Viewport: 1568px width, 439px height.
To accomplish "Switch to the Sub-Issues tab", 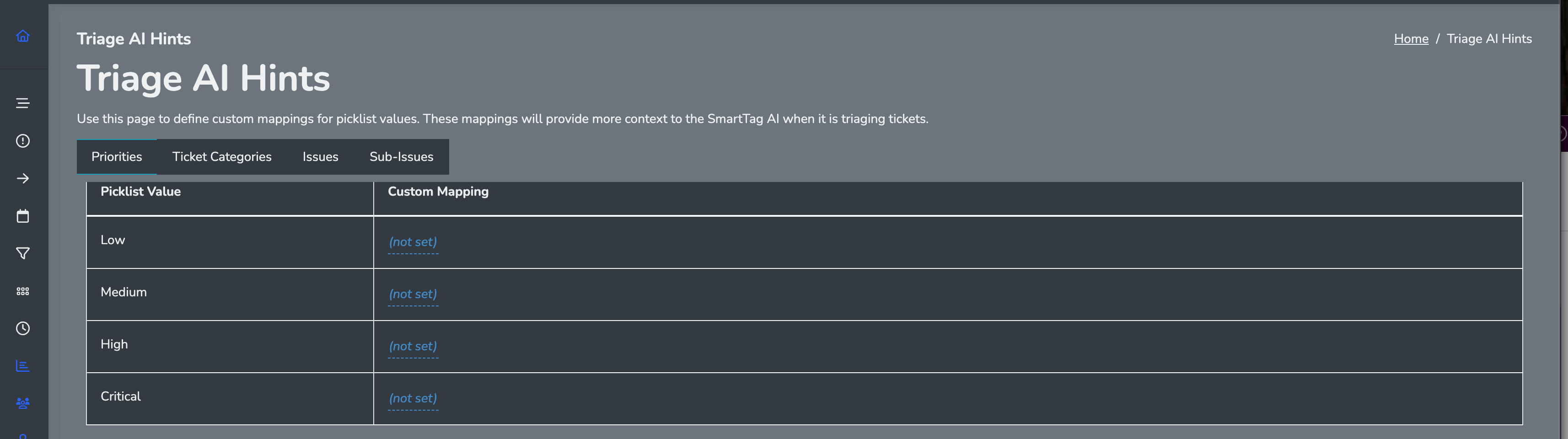I will (x=401, y=157).
